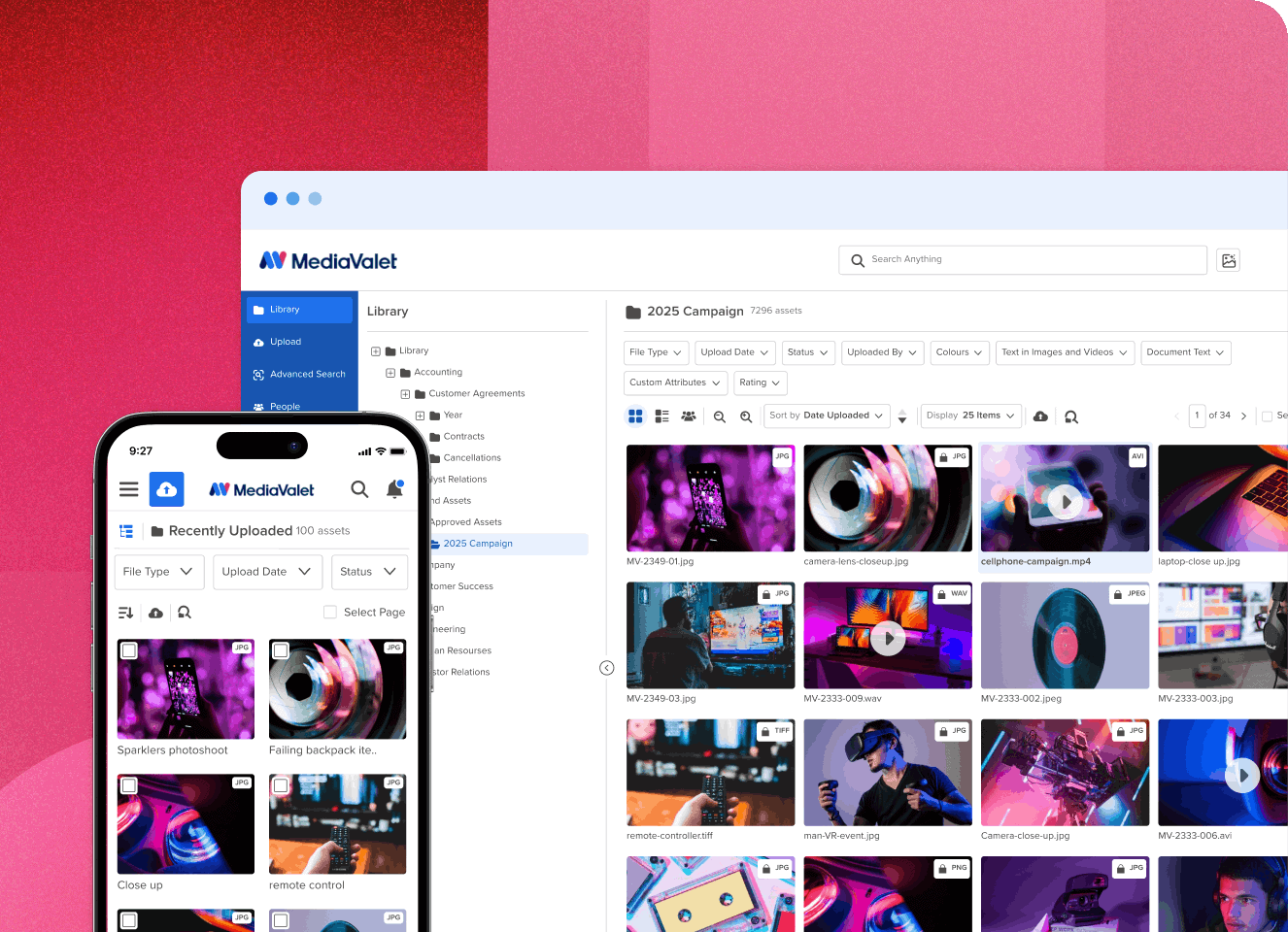The width and height of the screenshot is (1288, 932).
Task: Open the 2025 Campaign folder in tree
Action: (x=478, y=544)
